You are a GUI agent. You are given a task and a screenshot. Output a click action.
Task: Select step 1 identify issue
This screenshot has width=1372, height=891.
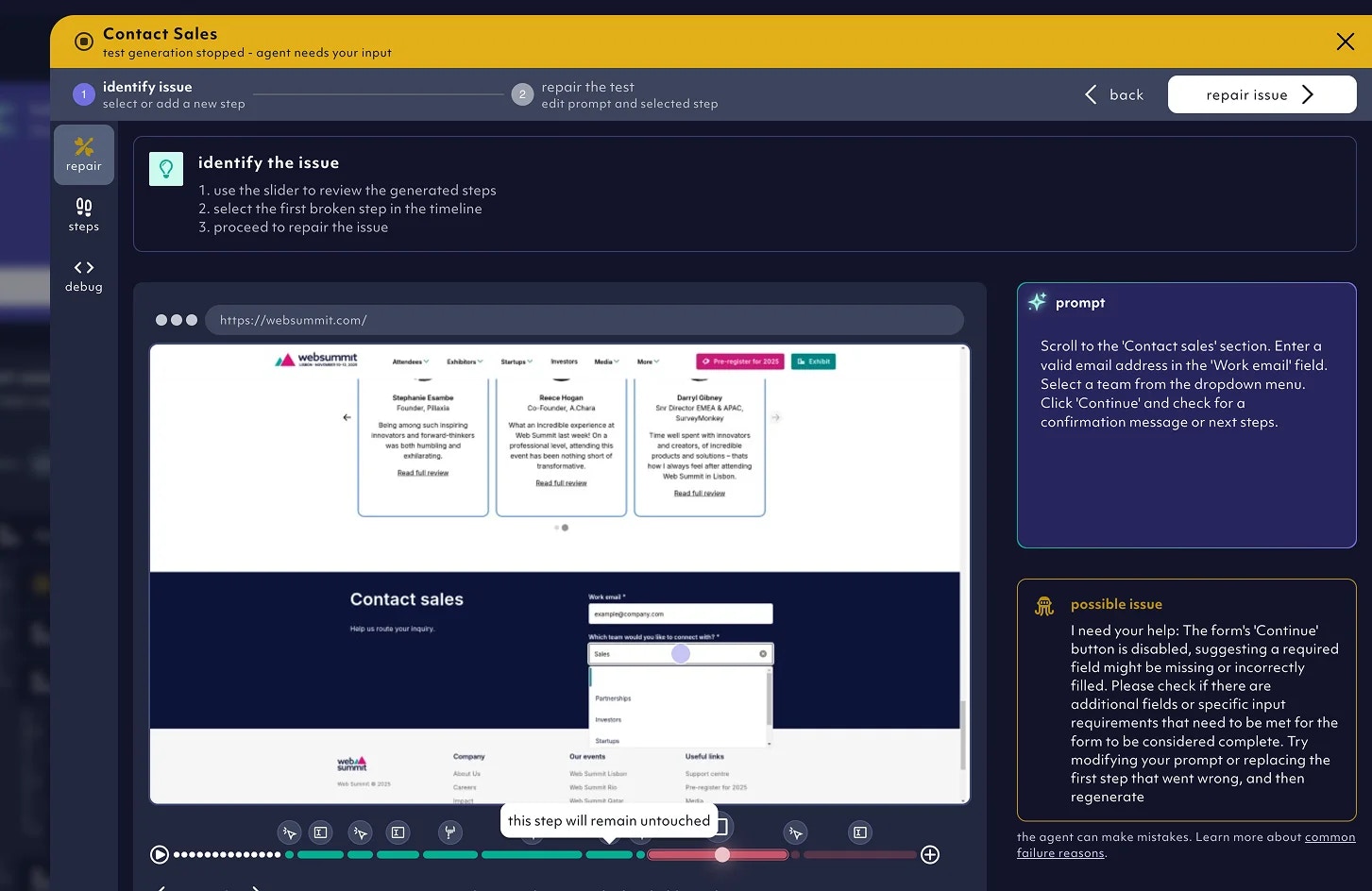pyautogui.click(x=159, y=94)
